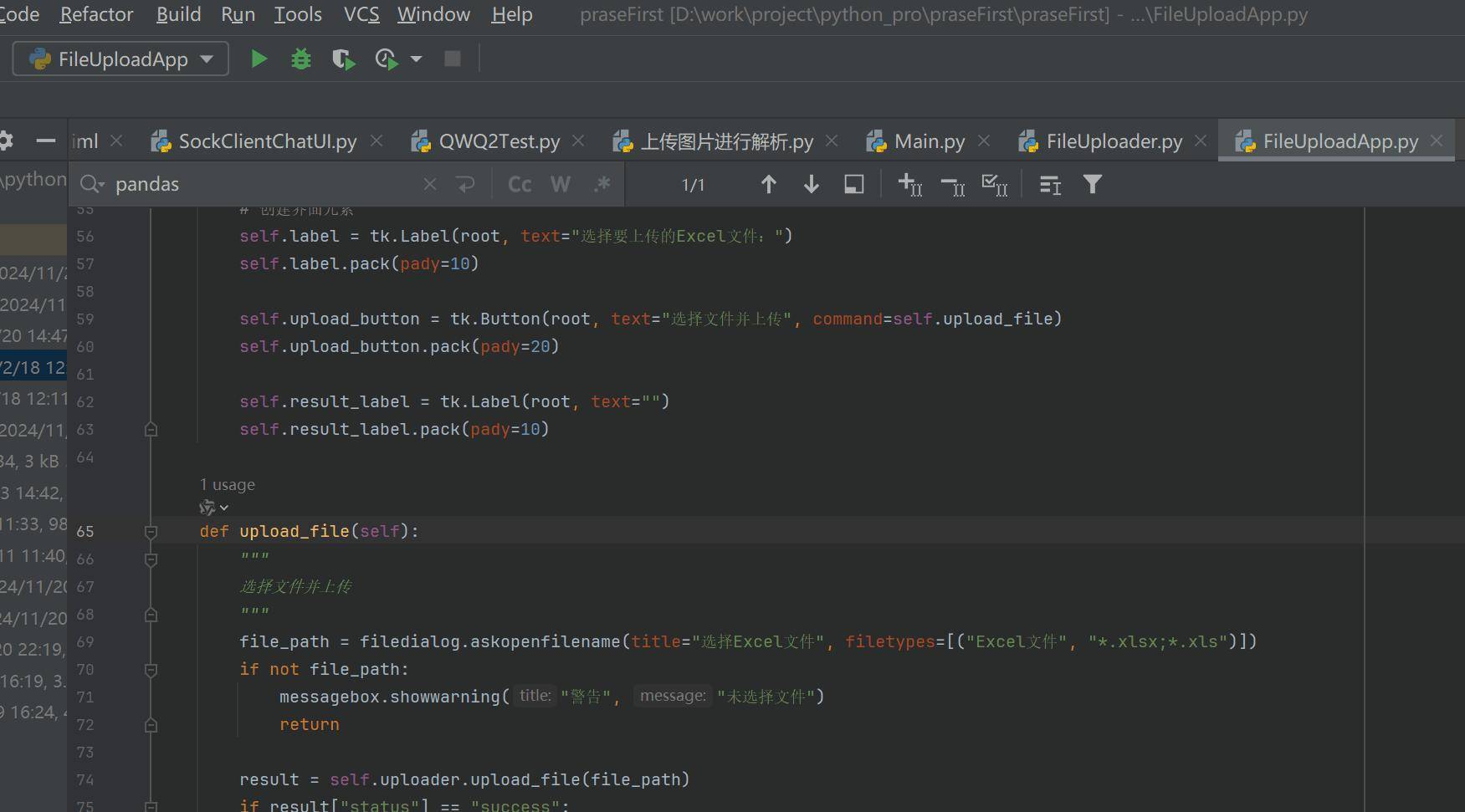
Task: Set a breakpoint at line number 69
Action: coord(85,641)
